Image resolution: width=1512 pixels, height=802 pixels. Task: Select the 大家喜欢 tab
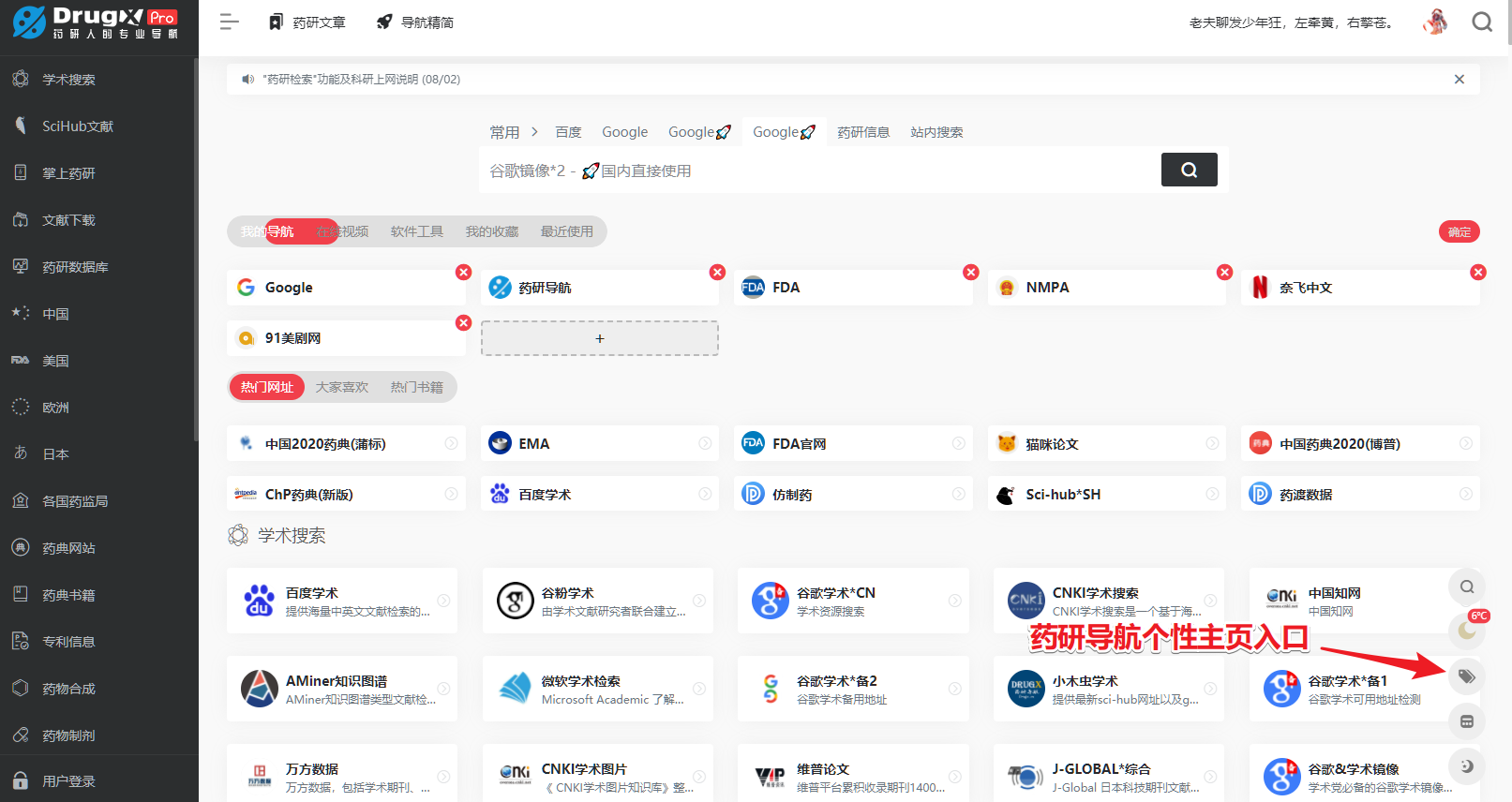(x=341, y=387)
